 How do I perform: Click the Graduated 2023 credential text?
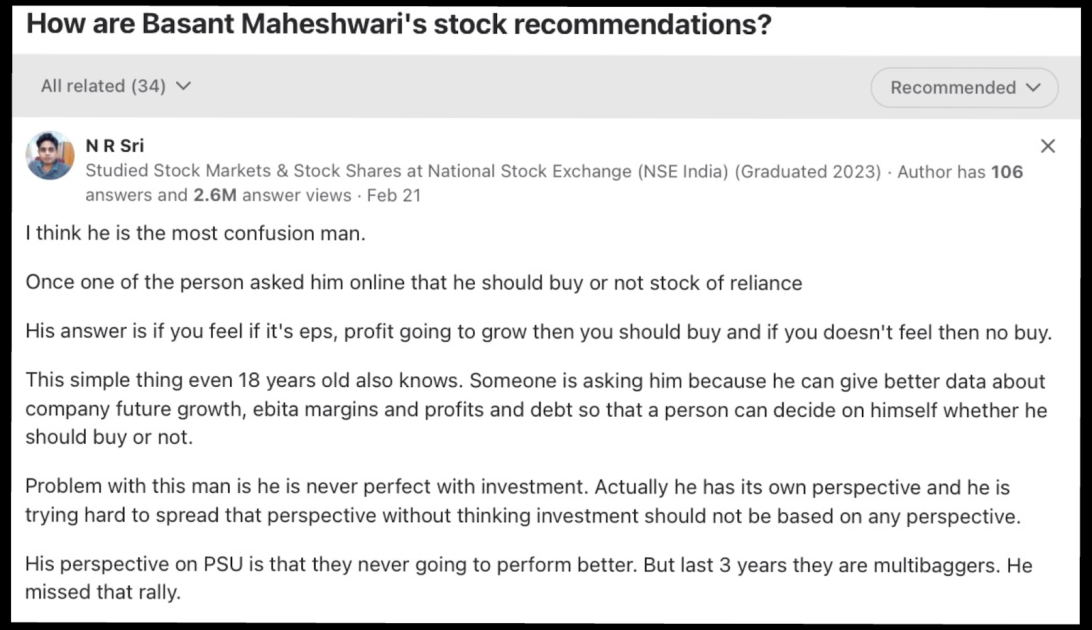808,172
